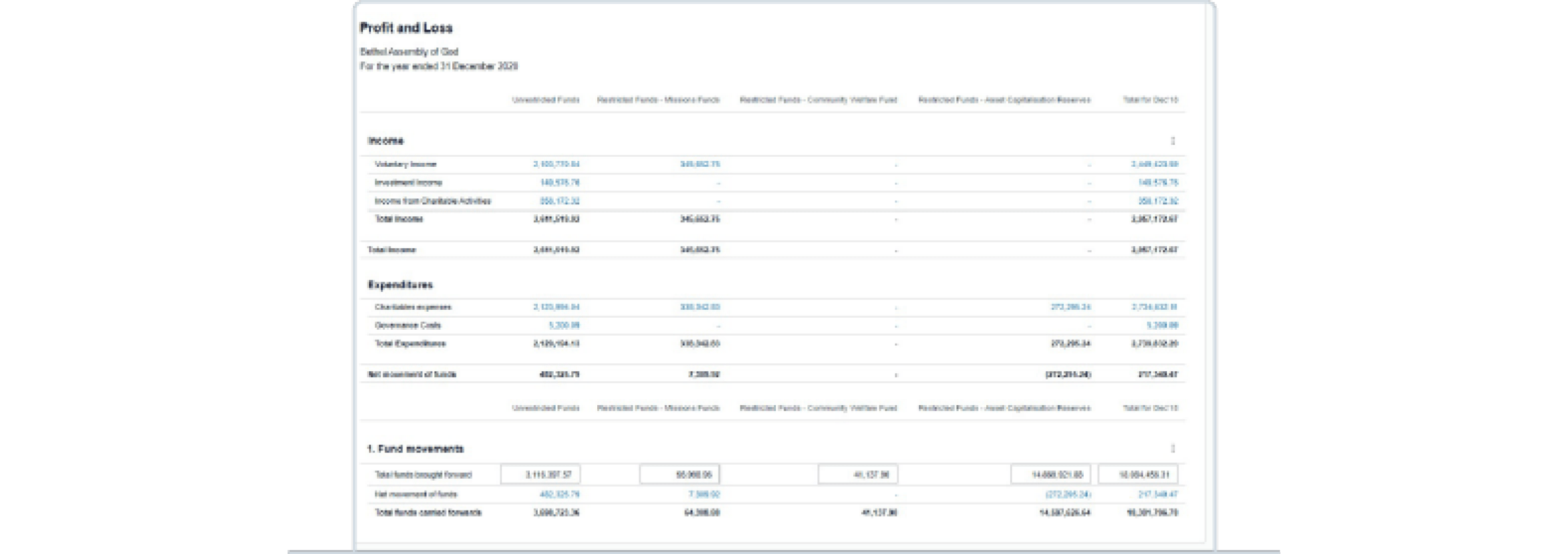This screenshot has height=554, width=1568.
Task: Open Governance Costs total amount link
Action: (1162, 325)
